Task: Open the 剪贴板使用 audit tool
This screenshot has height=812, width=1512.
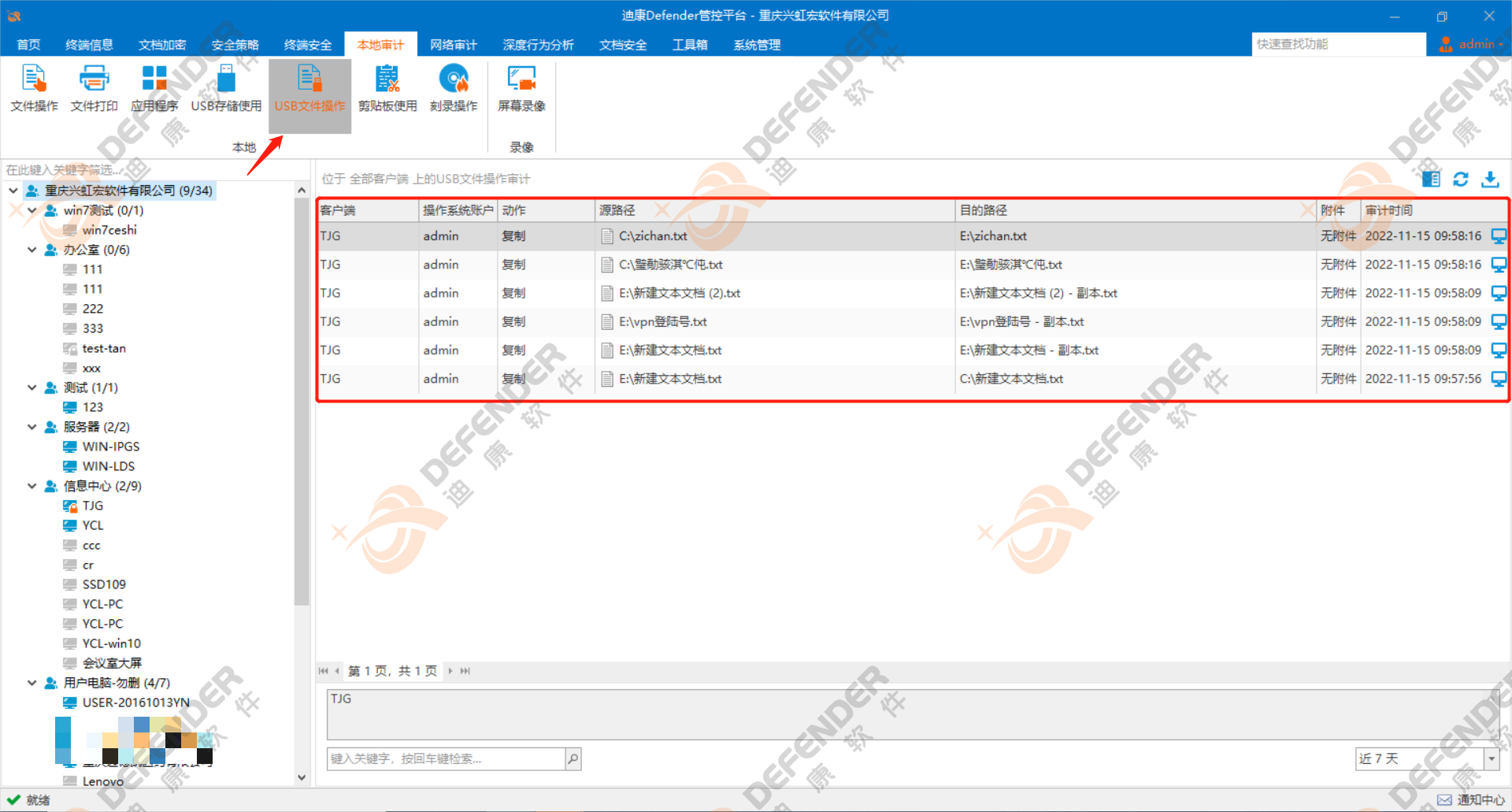Action: tap(387, 89)
